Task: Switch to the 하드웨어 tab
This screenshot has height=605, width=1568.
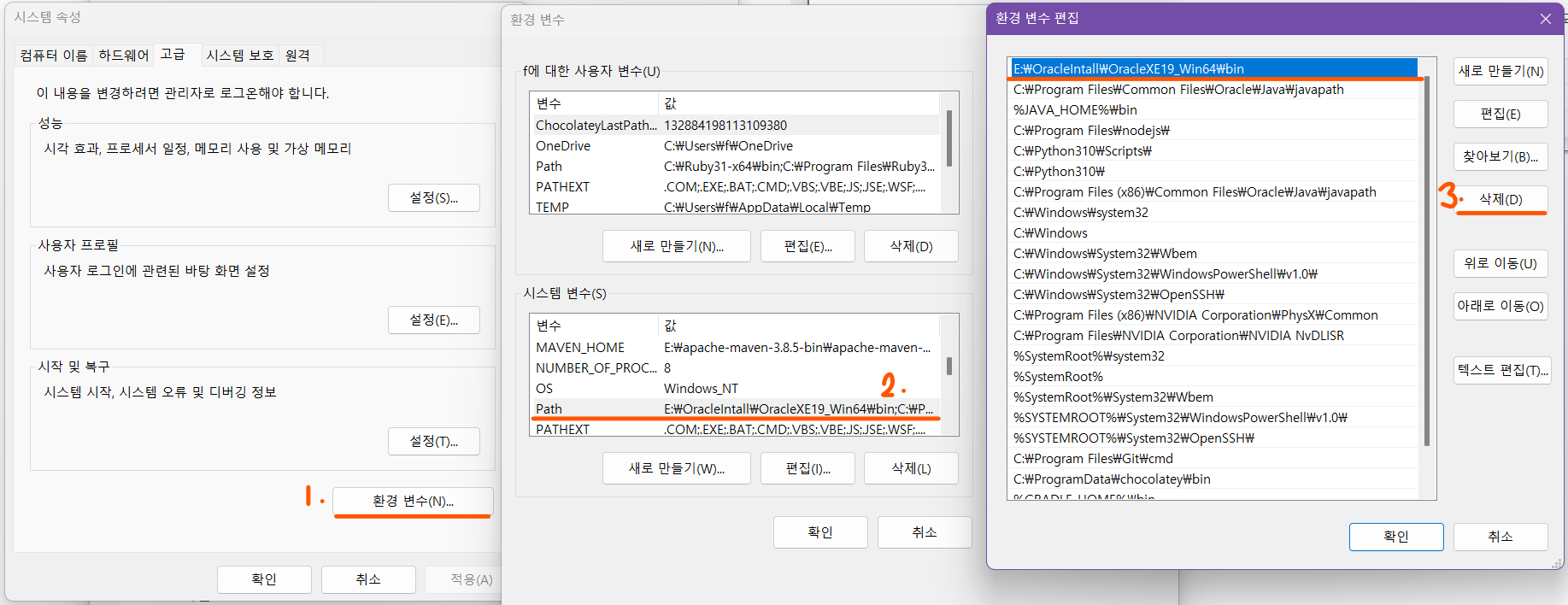Action: tap(124, 56)
